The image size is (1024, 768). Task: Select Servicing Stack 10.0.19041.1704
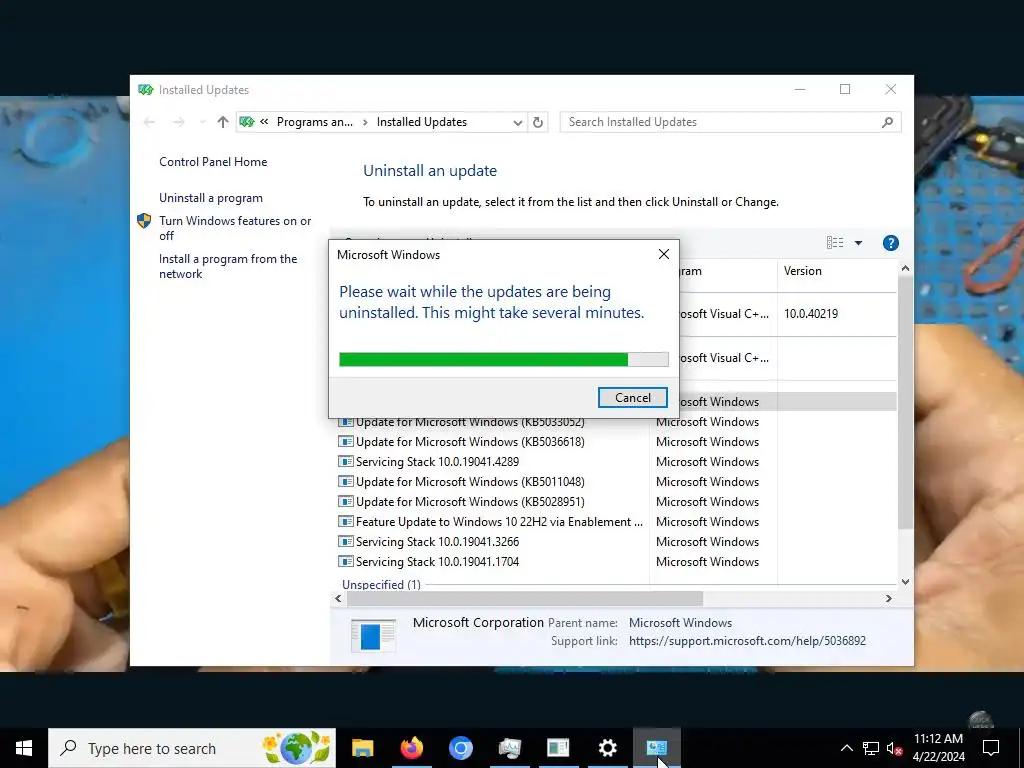pos(437,562)
